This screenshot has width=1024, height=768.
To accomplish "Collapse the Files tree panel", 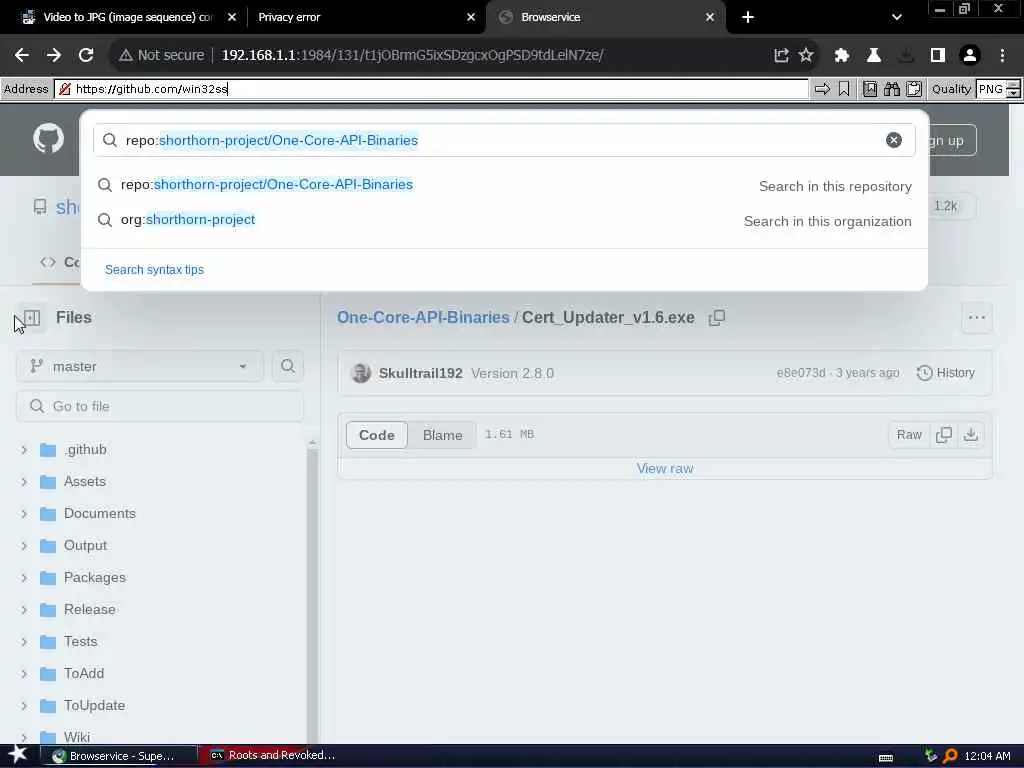I will 31,318.
